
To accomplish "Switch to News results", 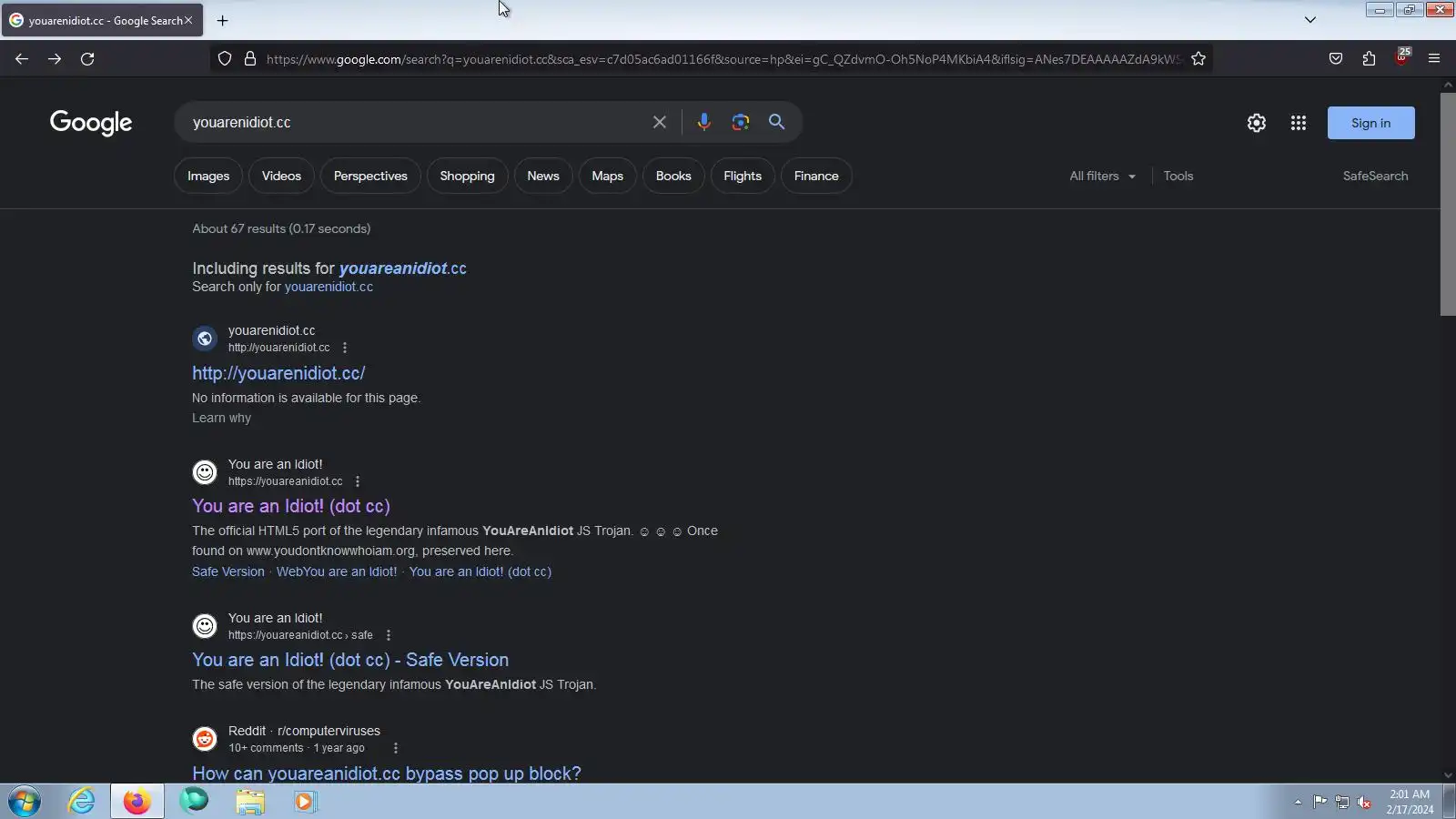I will point(543,177).
